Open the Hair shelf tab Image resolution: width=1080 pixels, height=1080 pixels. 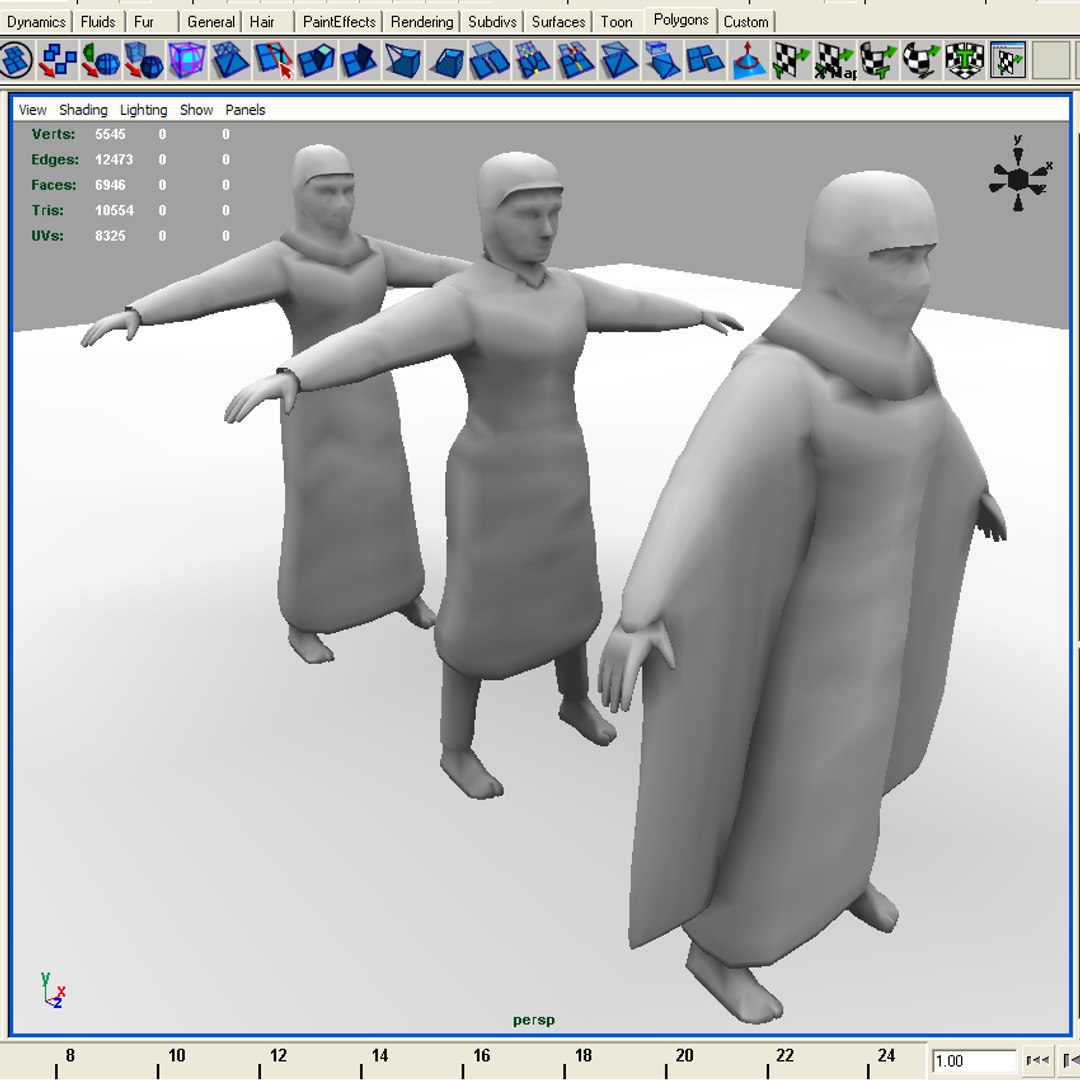(262, 22)
